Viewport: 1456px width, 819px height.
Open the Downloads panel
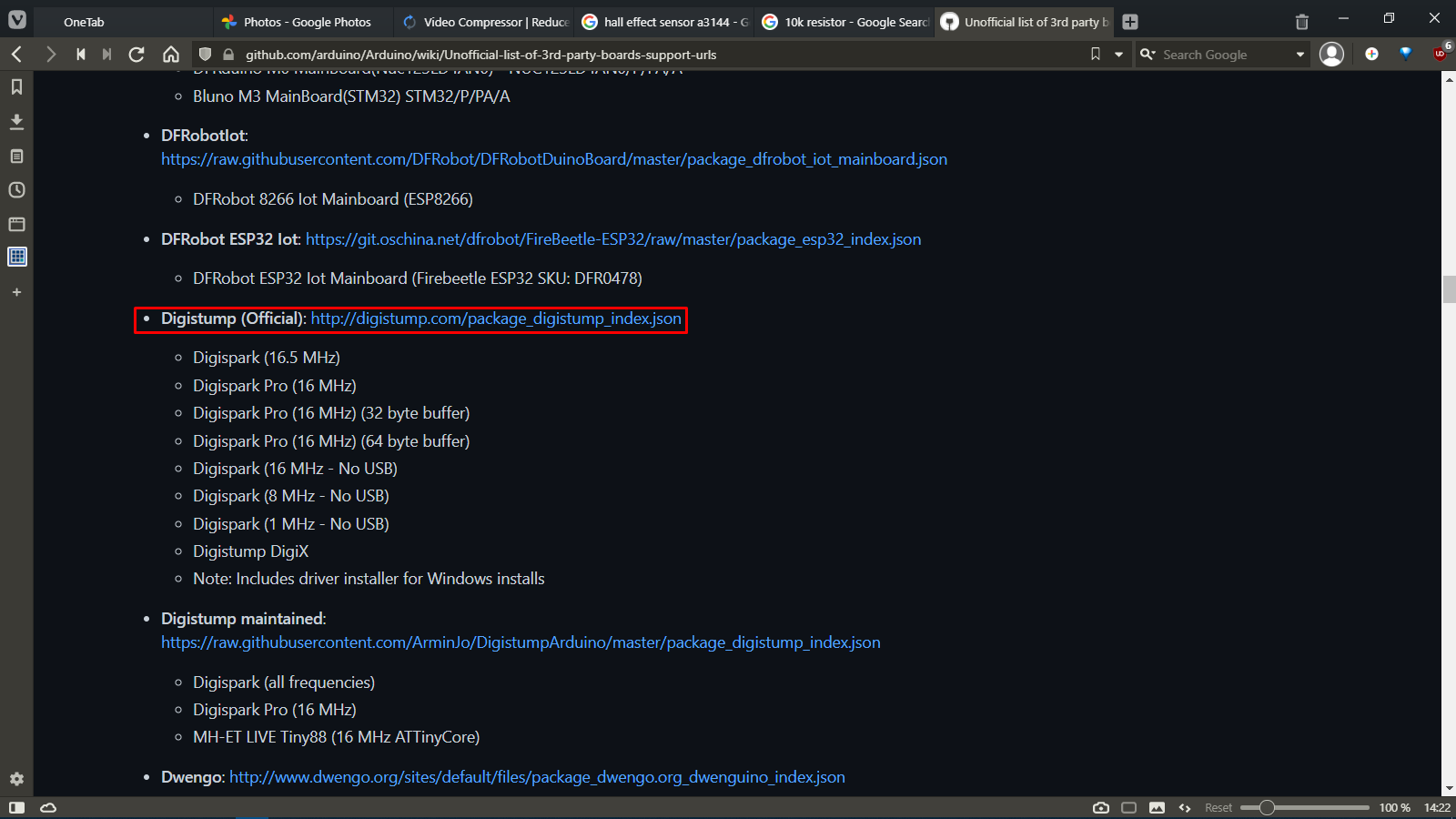[16, 122]
